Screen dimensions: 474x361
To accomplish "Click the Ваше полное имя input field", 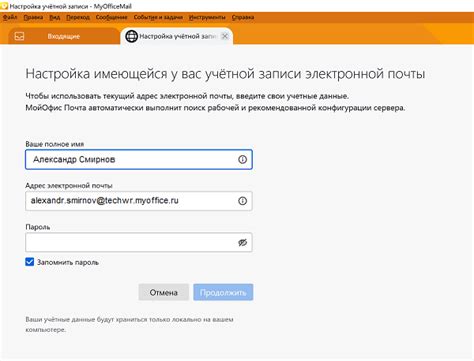I will [x=139, y=160].
